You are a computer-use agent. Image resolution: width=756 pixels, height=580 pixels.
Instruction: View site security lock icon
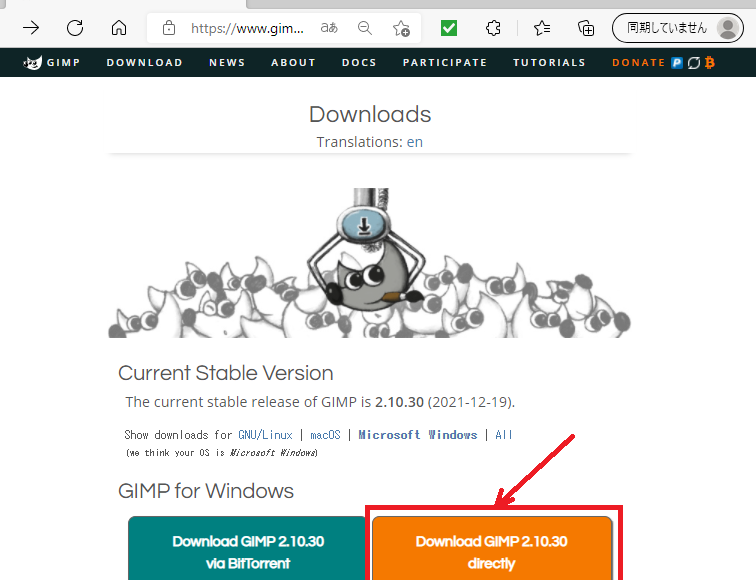pos(169,28)
